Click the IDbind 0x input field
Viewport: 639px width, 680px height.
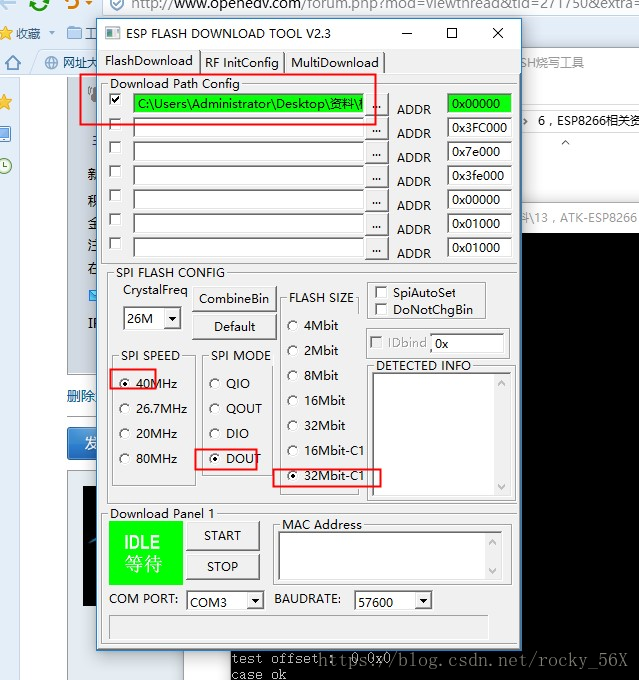point(467,344)
